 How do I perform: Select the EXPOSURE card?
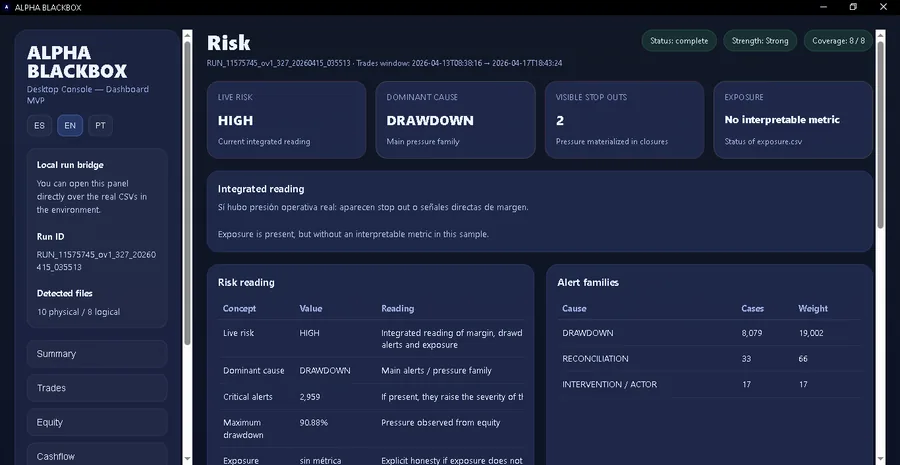[793, 120]
